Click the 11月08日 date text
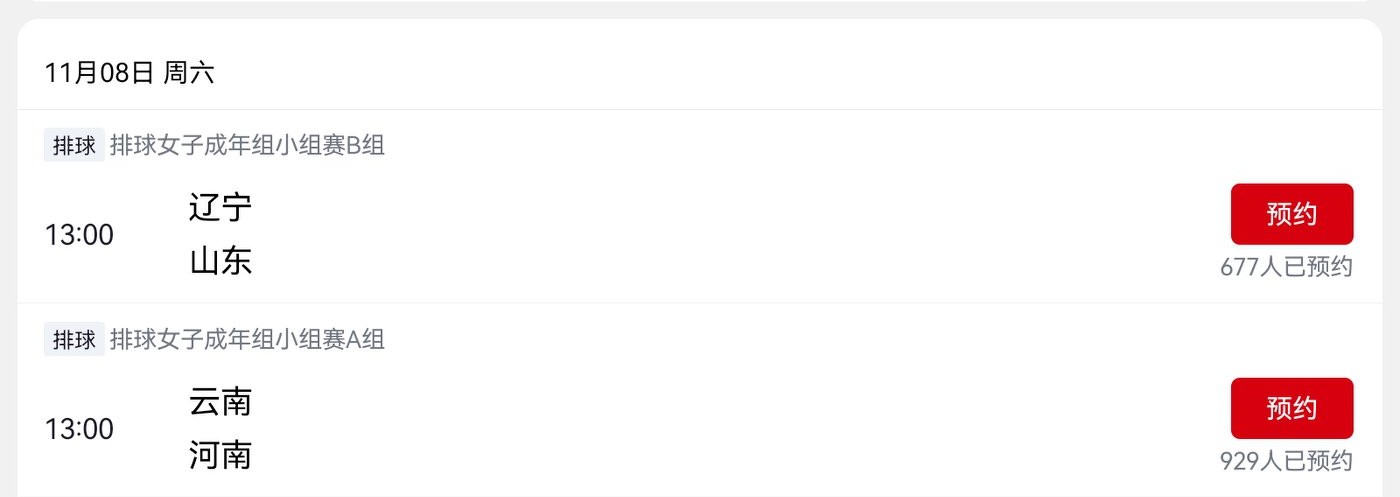The height and width of the screenshot is (497, 1400). (99, 73)
